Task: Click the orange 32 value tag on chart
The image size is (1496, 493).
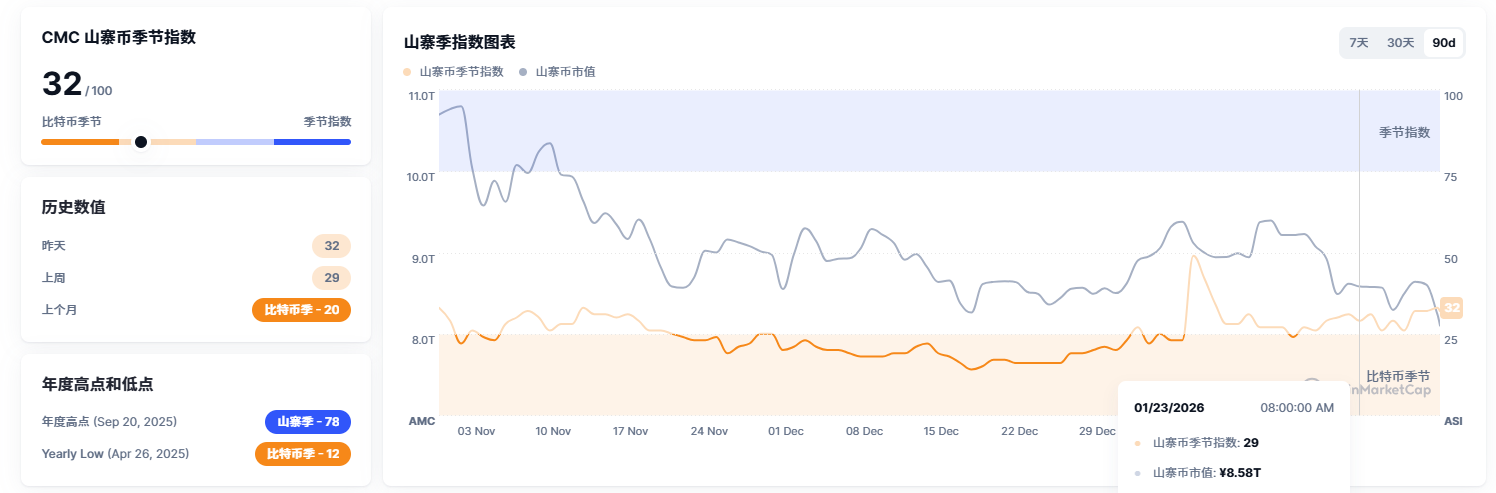Action: tap(1452, 308)
